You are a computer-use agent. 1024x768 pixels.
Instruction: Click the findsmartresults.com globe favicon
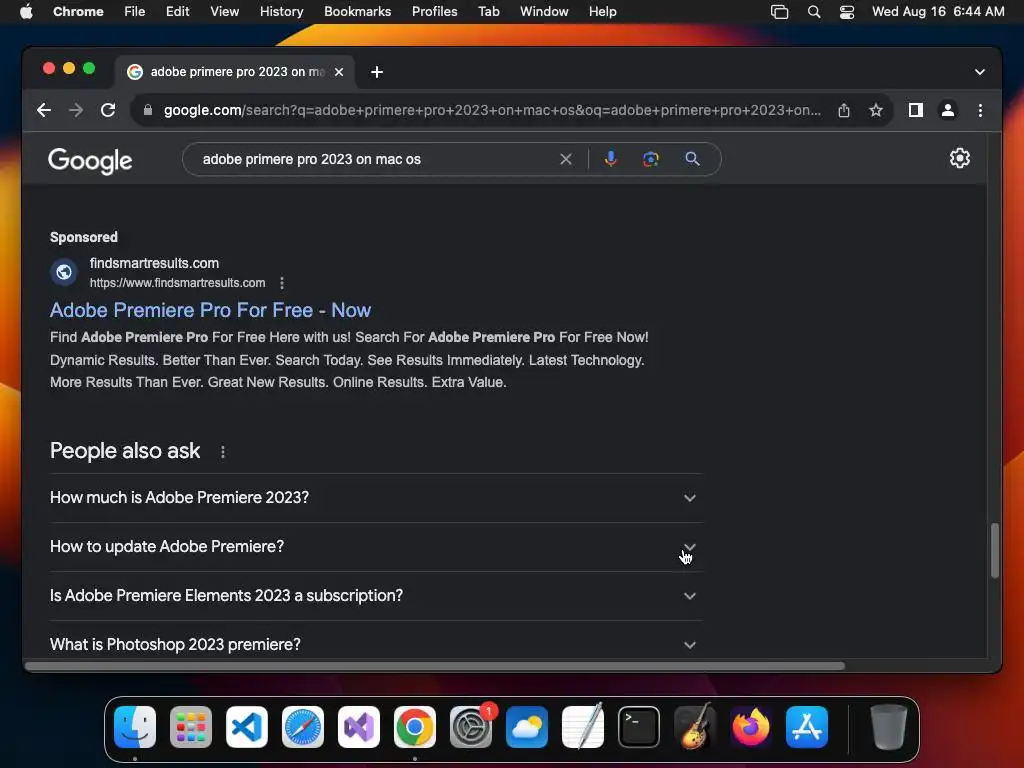coord(64,272)
